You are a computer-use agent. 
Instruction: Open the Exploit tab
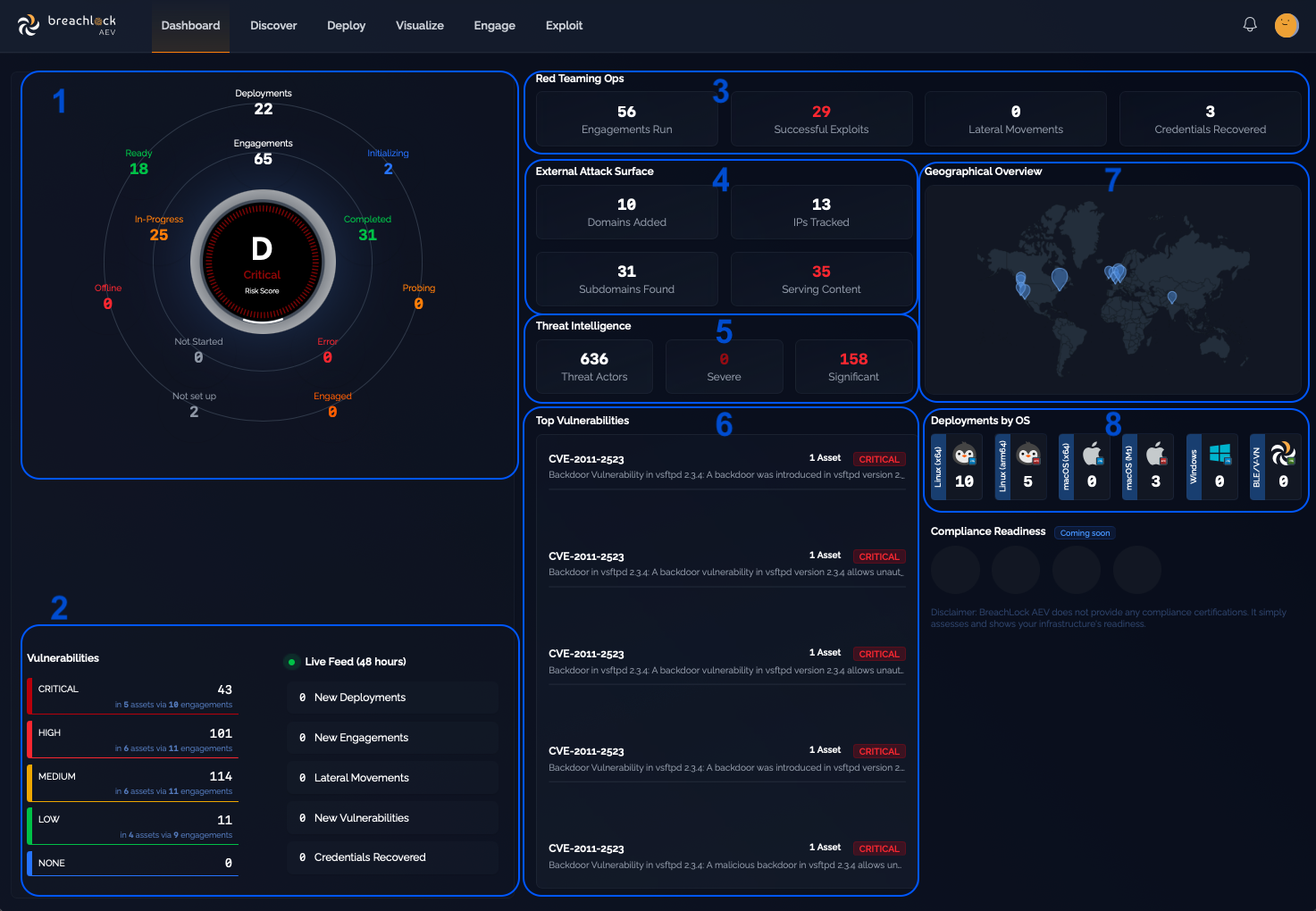tap(564, 26)
